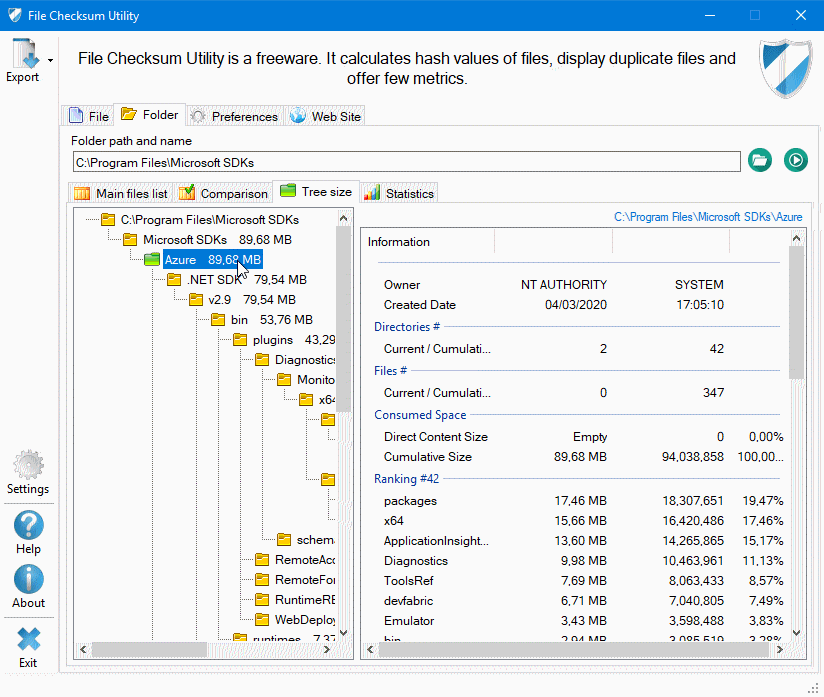
Task: Click the Help question mark icon
Action: tap(28, 525)
